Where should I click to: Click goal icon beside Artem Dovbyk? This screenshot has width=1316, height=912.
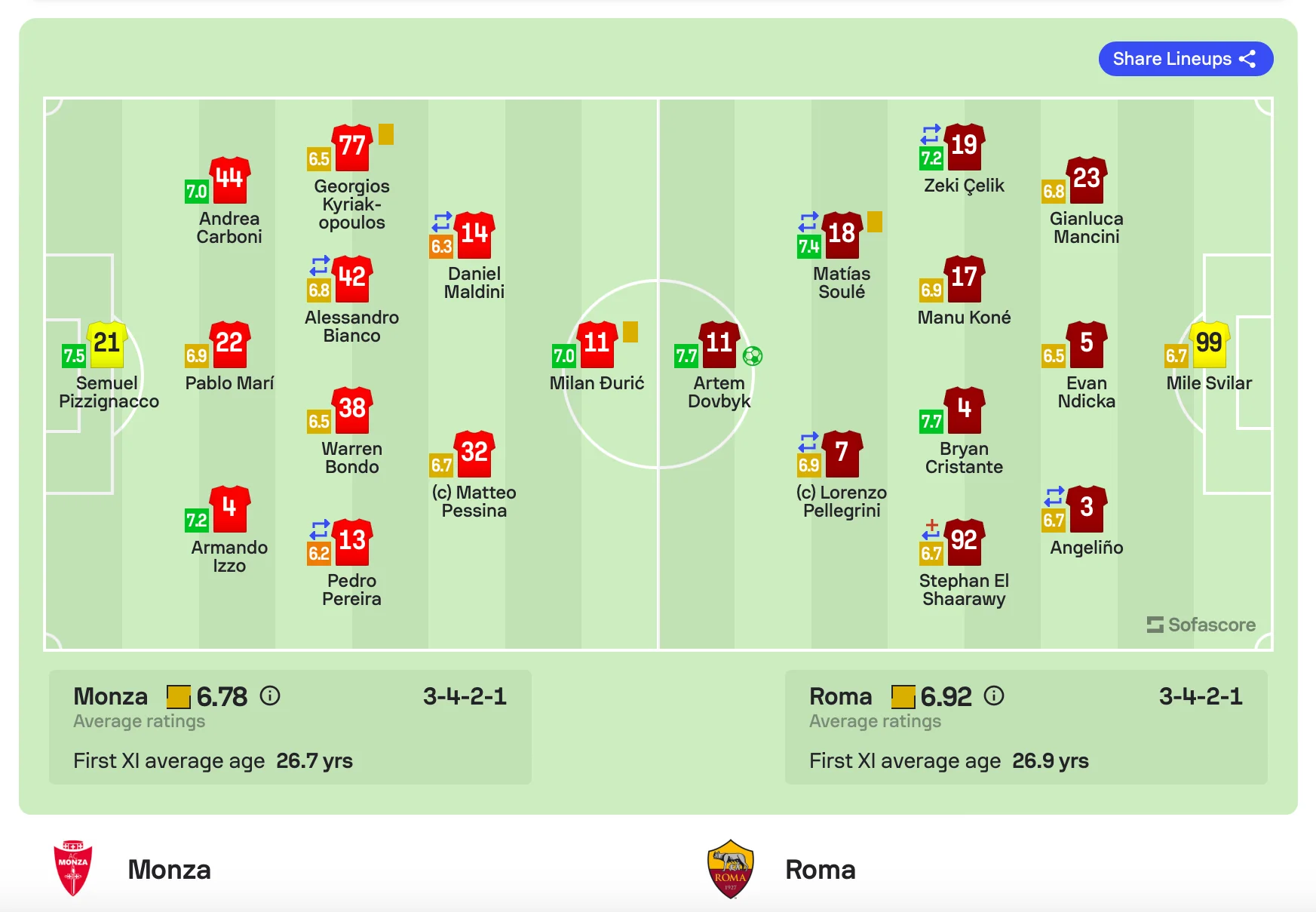(753, 355)
